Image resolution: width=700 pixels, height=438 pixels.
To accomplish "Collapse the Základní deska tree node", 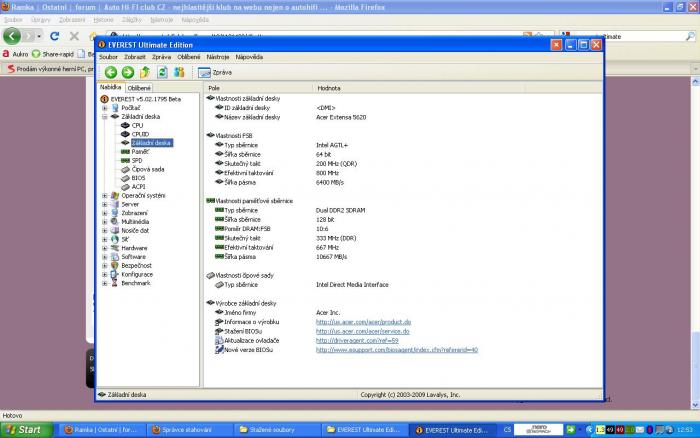I will tap(104, 117).
